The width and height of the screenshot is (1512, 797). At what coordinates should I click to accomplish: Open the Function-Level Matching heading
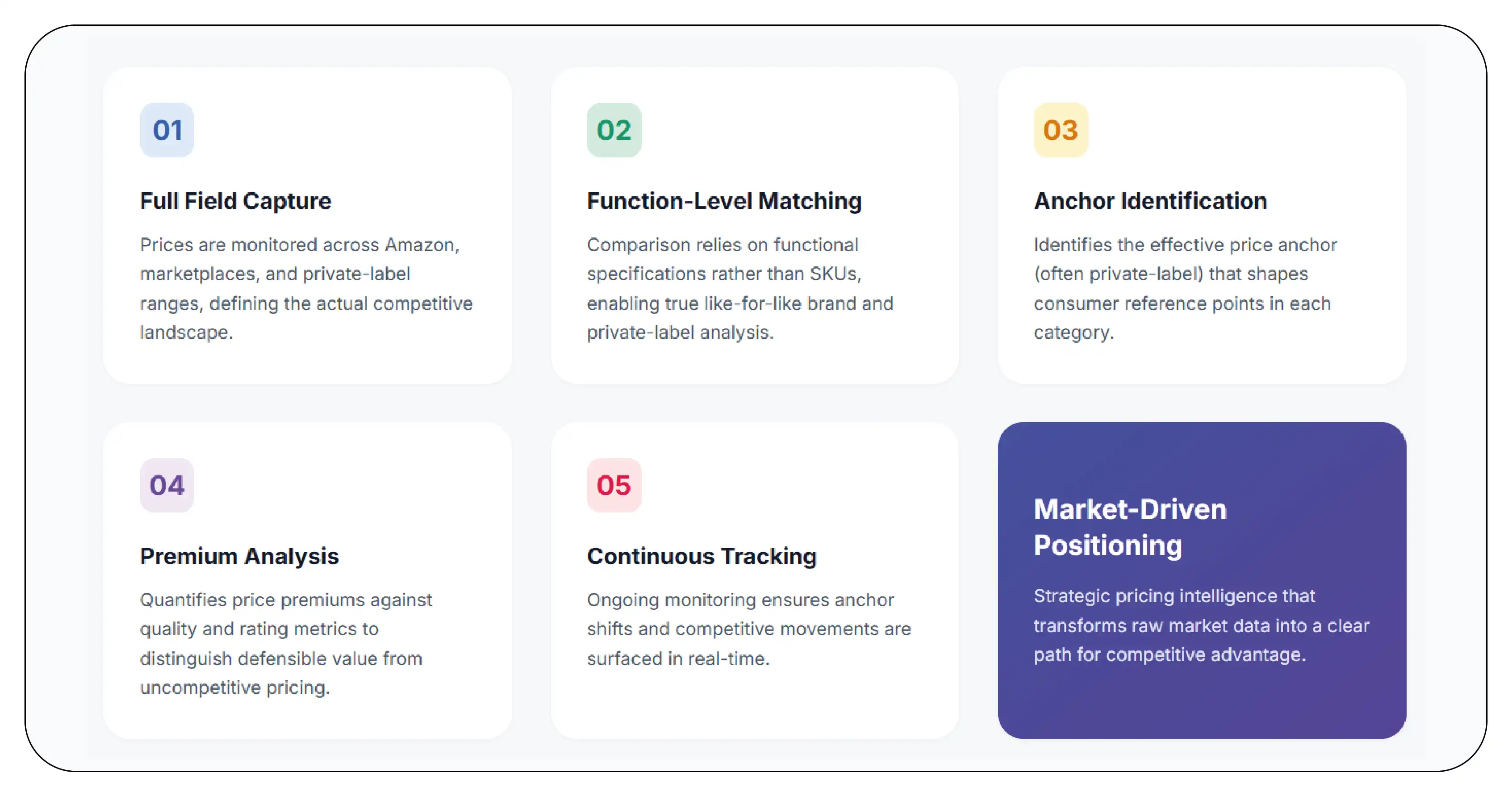click(x=724, y=201)
